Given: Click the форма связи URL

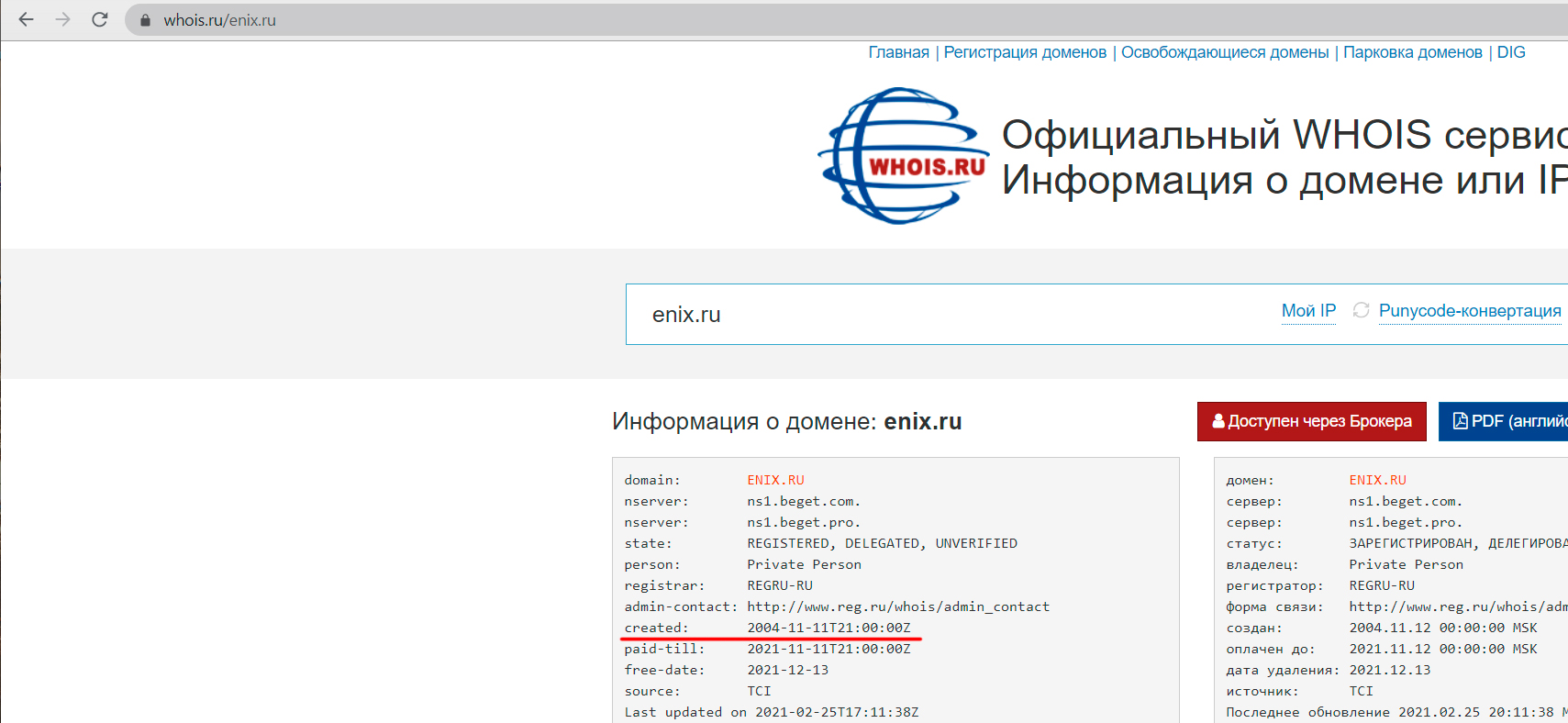Looking at the screenshot, I should coord(1458,606).
